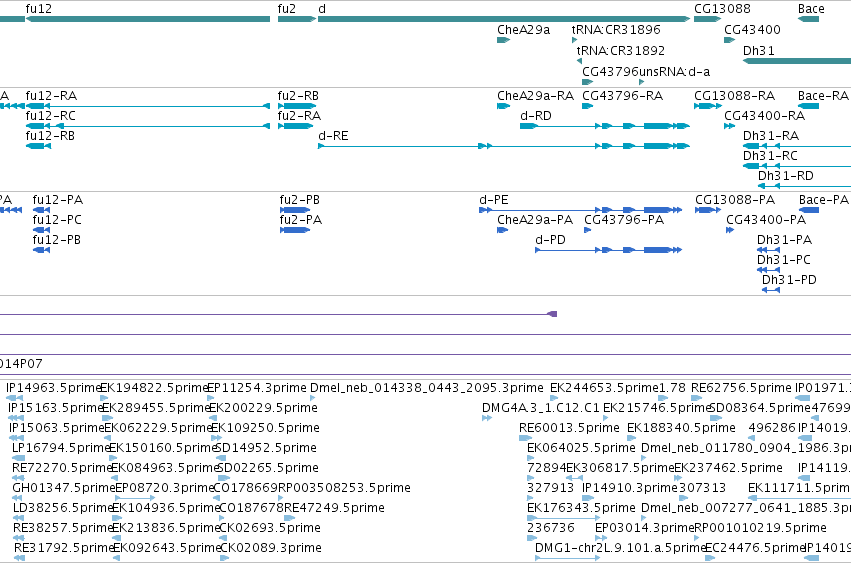The image size is (851, 563).
Task: Click the EK188340.5prime EST label
Action: pyautogui.click(x=681, y=428)
